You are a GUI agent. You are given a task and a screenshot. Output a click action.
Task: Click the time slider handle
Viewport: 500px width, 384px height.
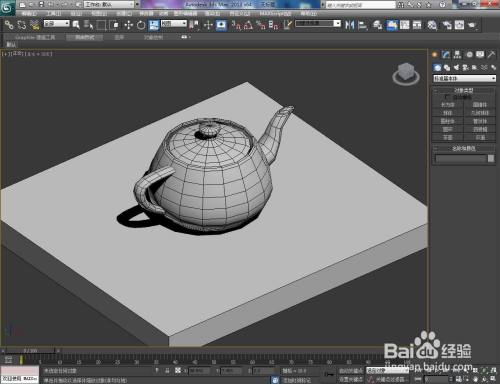coord(30,351)
